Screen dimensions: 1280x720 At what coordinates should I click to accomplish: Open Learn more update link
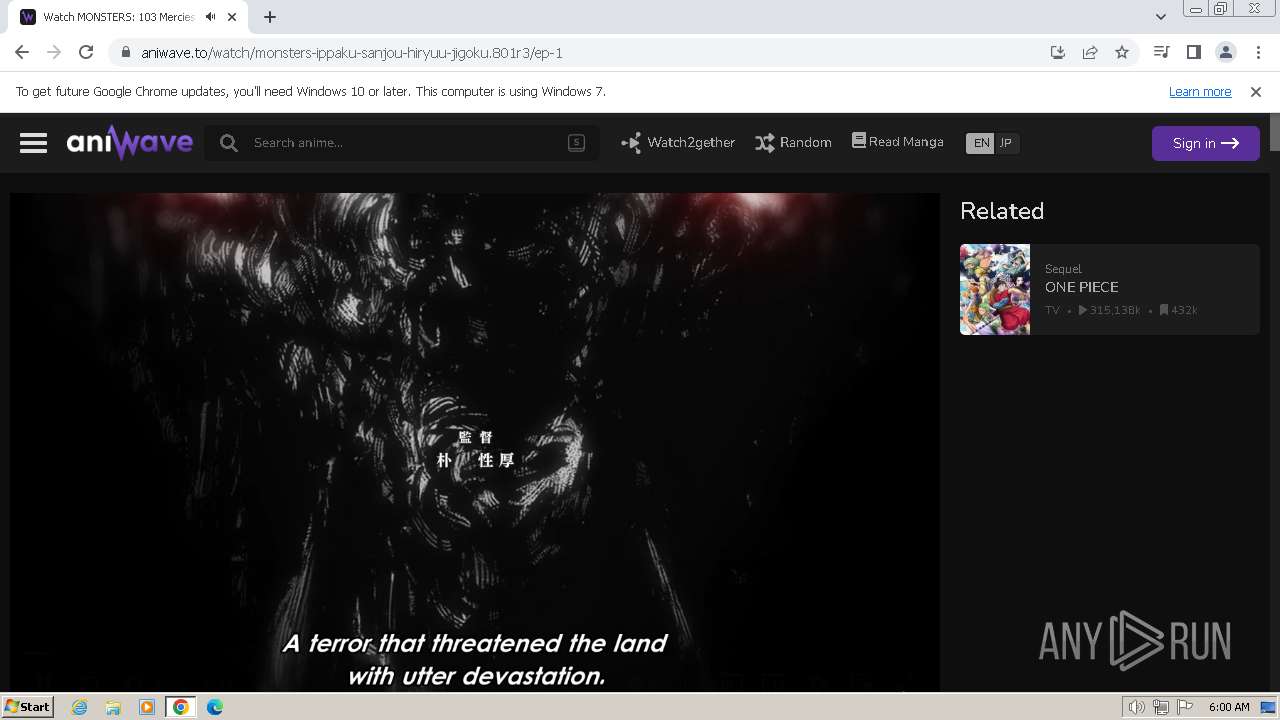1200,91
